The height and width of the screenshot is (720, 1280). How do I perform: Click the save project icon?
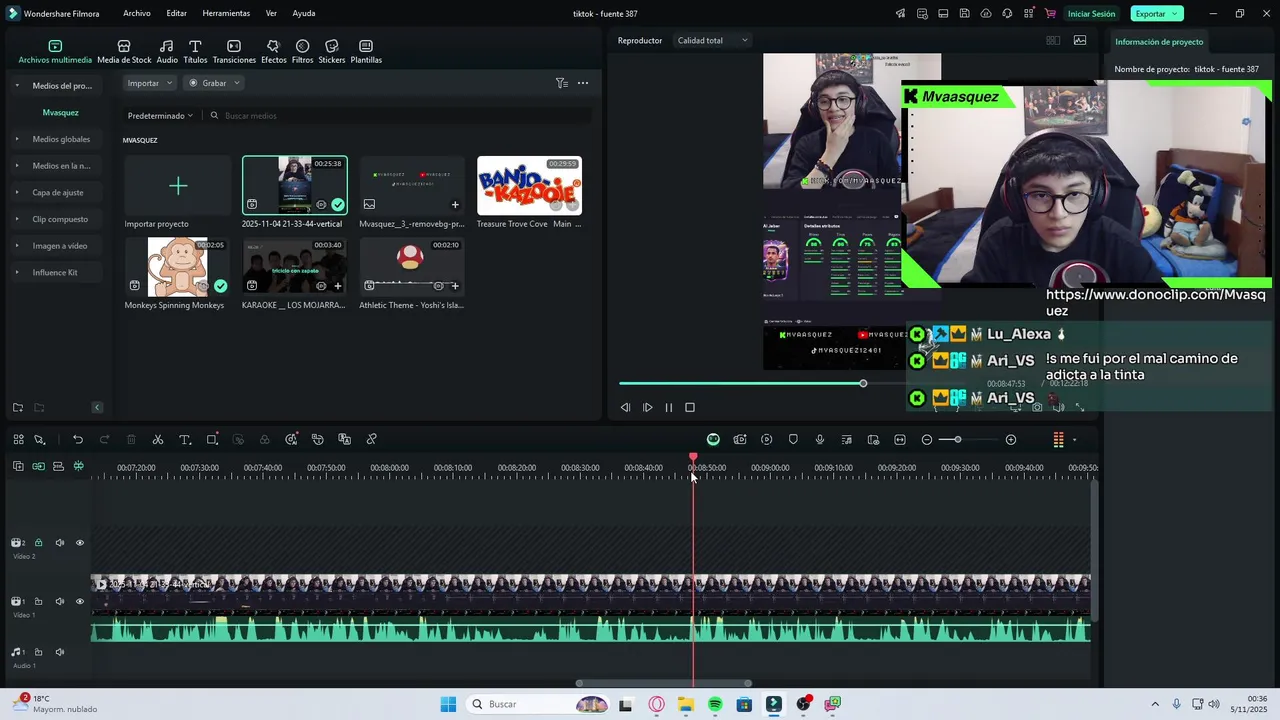click(964, 14)
